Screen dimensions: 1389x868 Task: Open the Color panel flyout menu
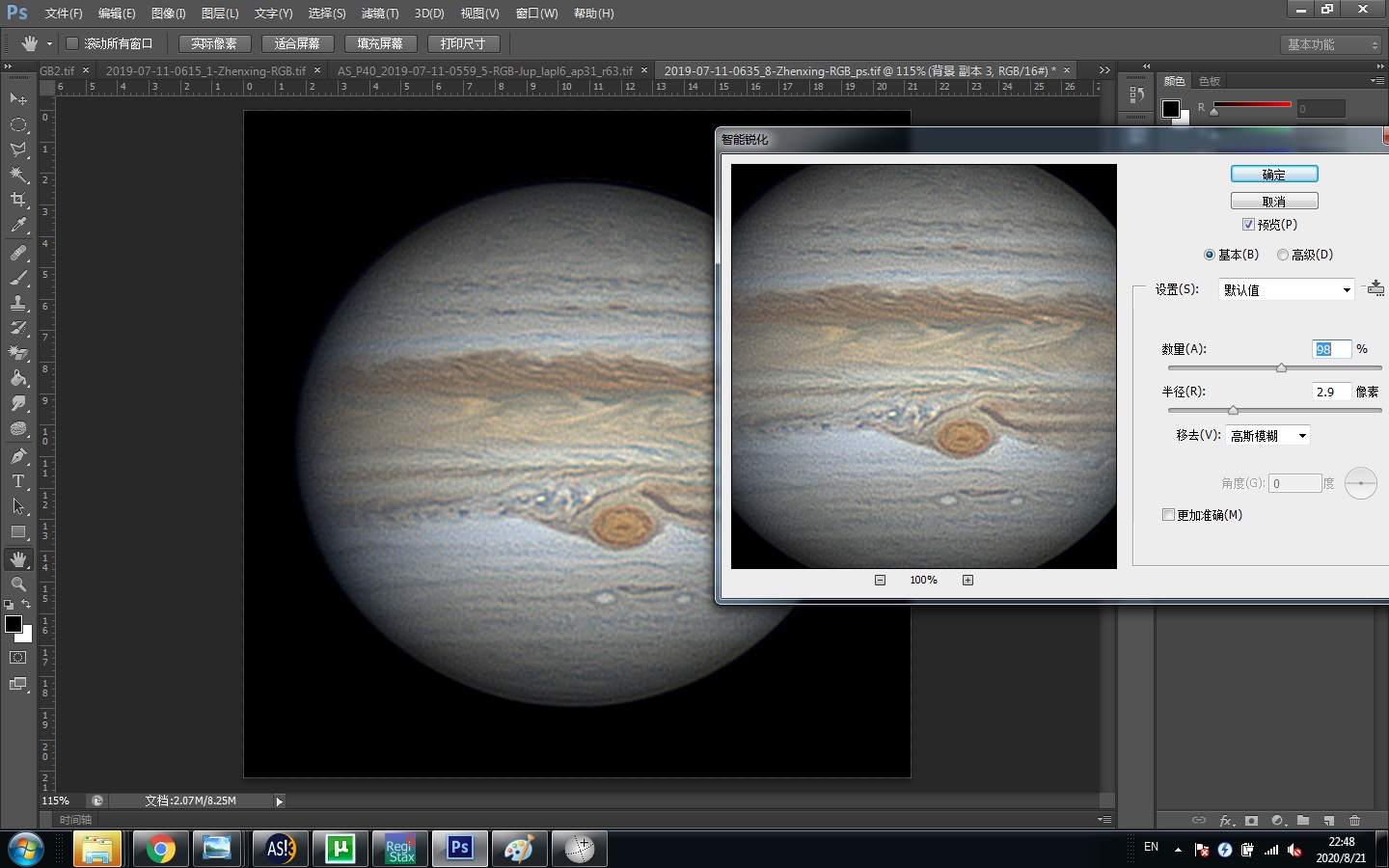pyautogui.click(x=1376, y=81)
